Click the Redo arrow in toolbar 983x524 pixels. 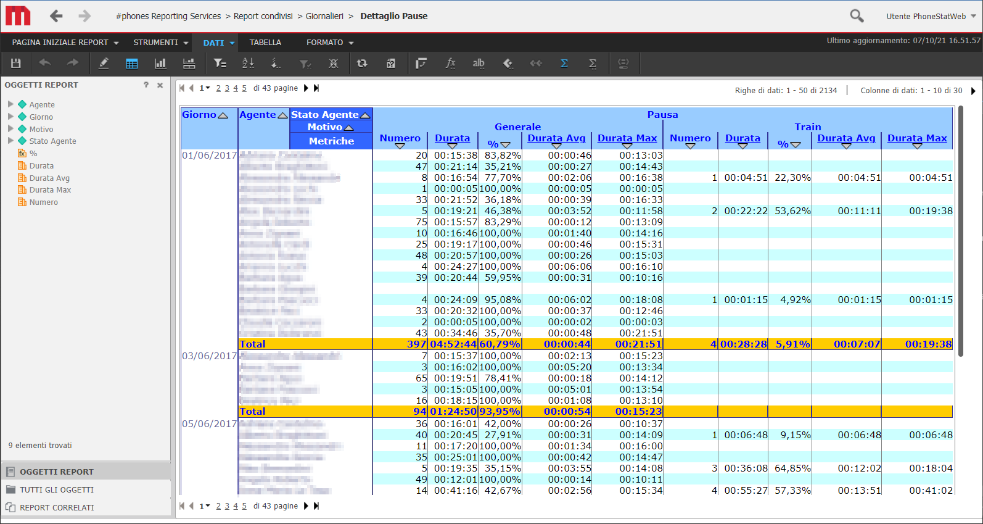click(73, 63)
